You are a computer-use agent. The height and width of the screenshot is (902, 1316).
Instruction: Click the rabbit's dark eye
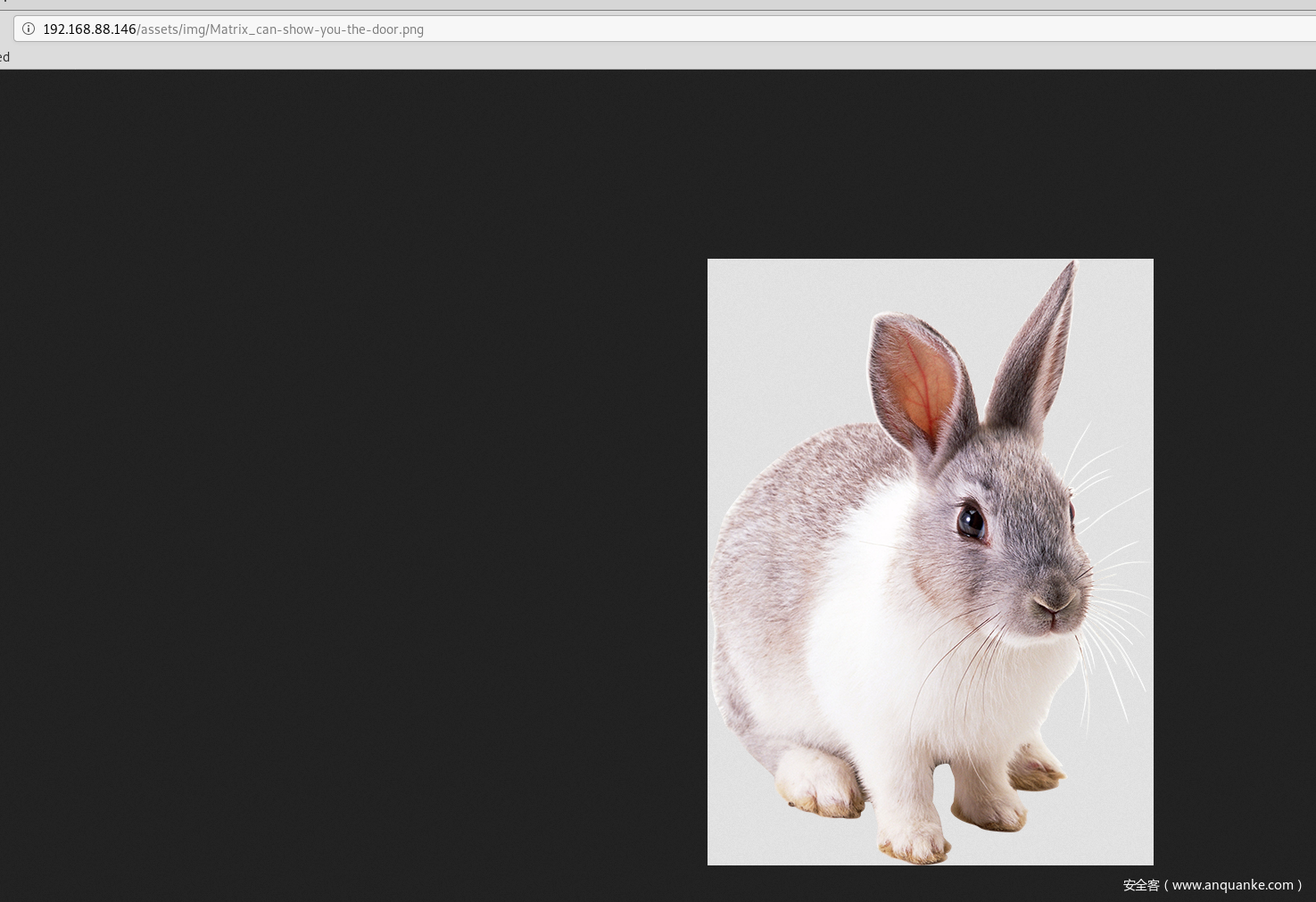(x=970, y=520)
